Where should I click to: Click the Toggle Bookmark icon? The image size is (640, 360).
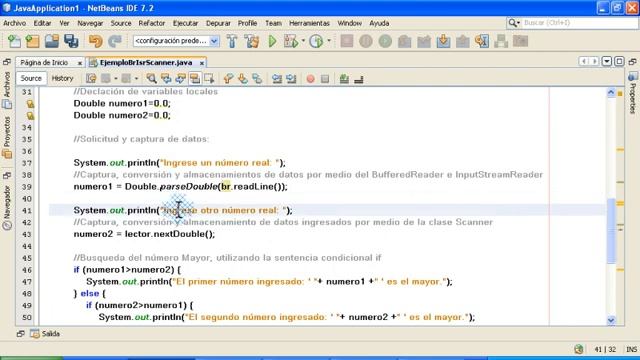[x=257, y=78]
